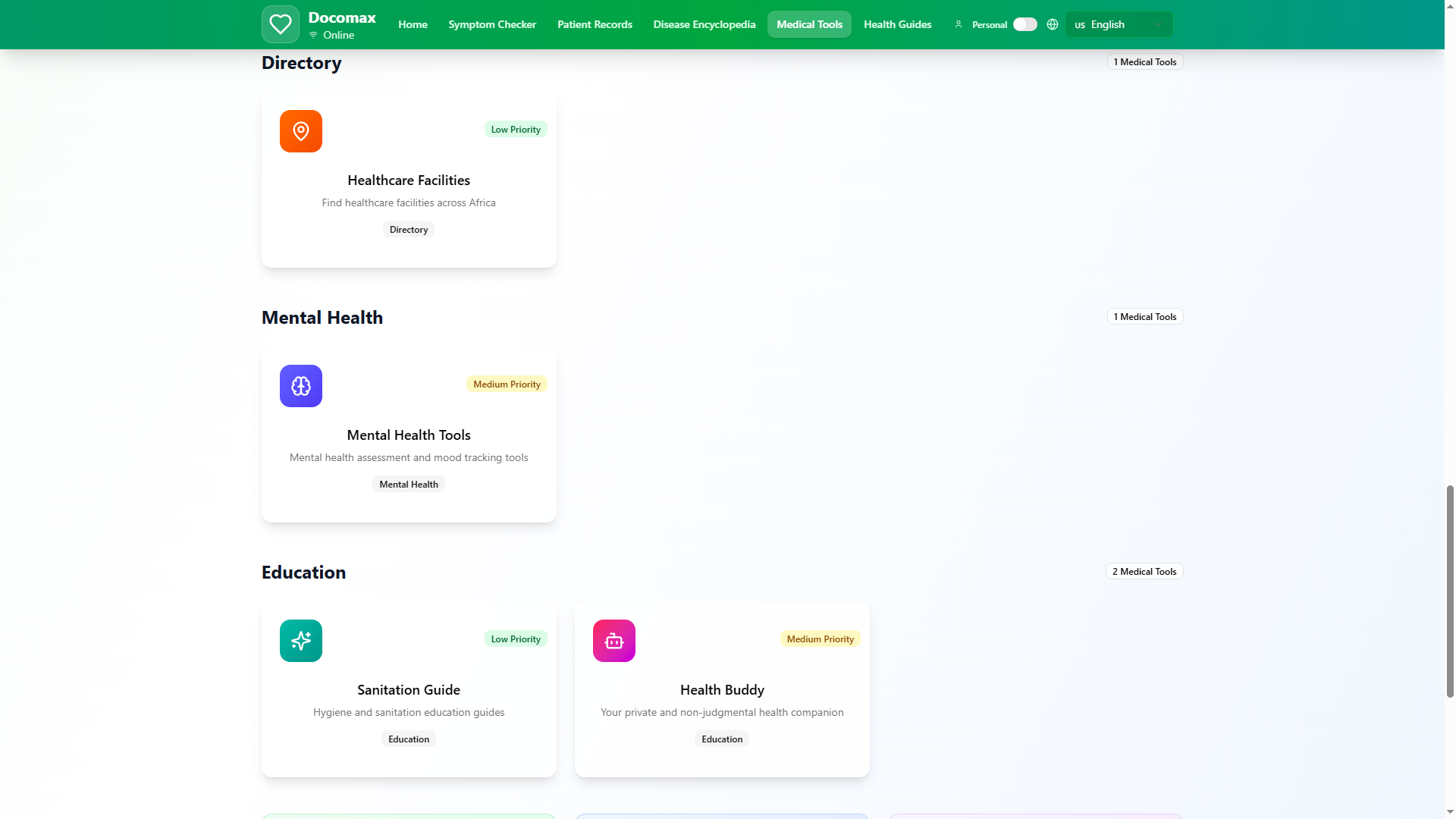This screenshot has width=1456, height=819.
Task: Click the Medium Priority badge on Health Buddy
Action: coord(820,639)
